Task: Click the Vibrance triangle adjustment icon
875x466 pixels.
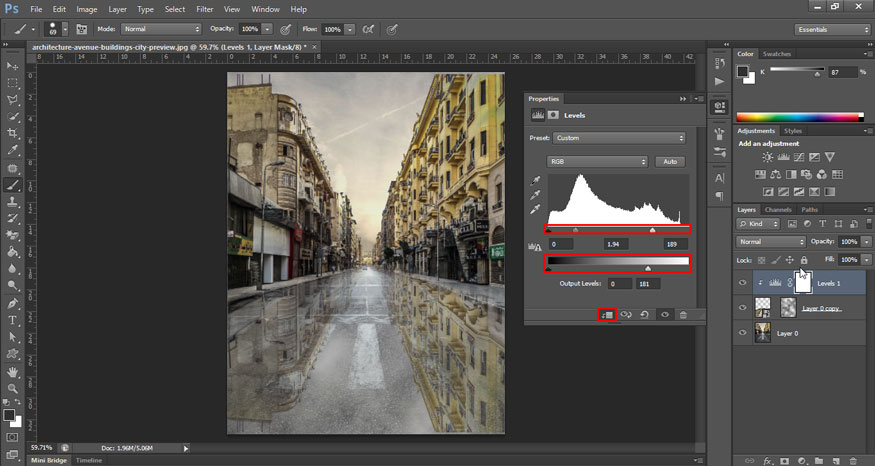Action: [x=830, y=157]
